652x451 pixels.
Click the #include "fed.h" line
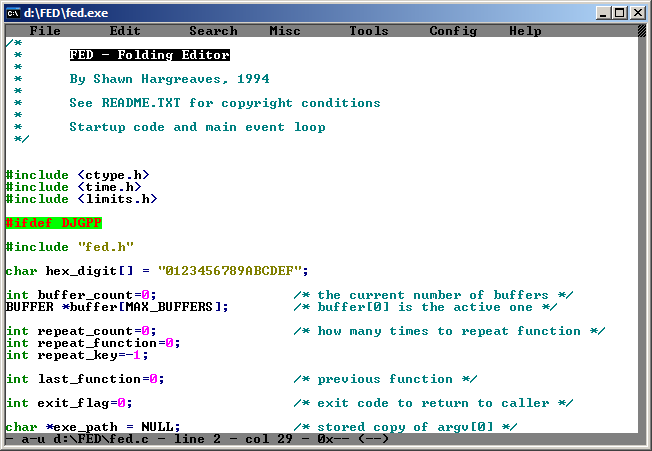pos(69,247)
